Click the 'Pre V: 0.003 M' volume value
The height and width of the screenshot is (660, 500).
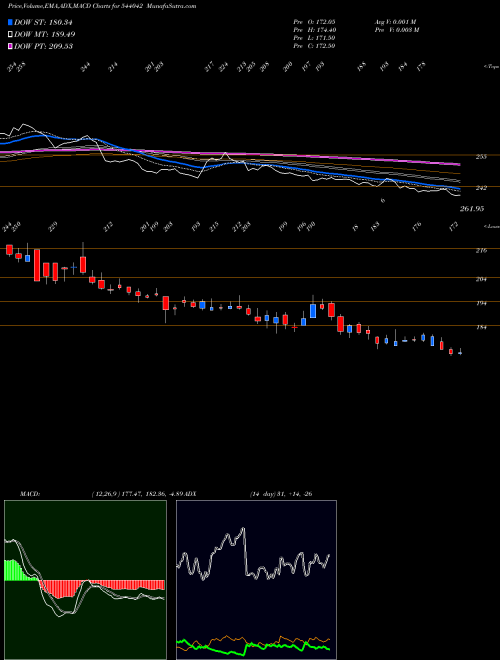[x=397, y=29]
